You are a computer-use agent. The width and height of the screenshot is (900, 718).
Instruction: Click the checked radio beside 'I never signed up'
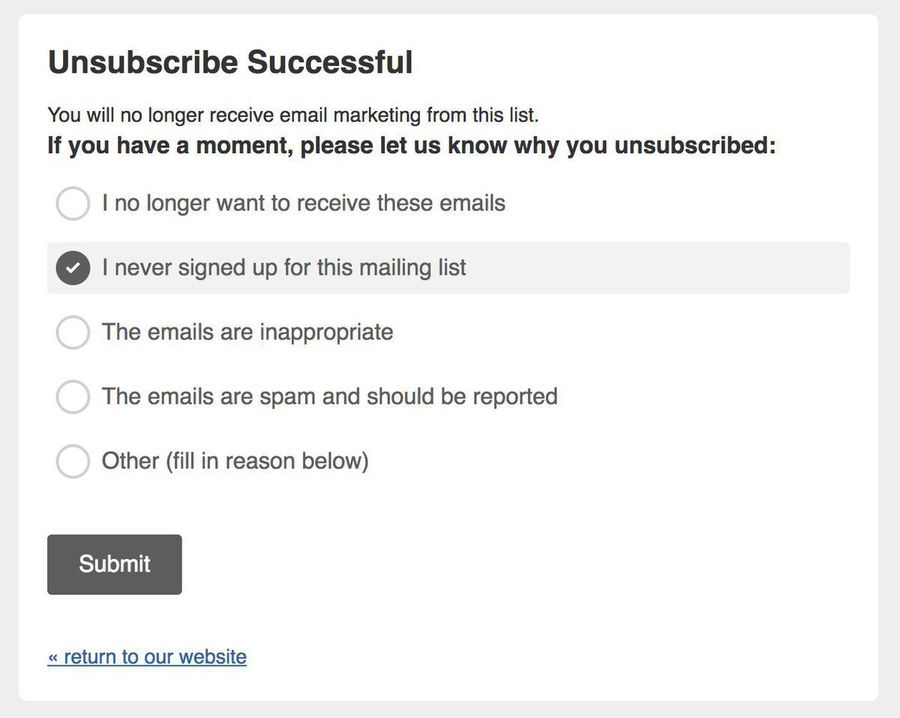point(73,268)
